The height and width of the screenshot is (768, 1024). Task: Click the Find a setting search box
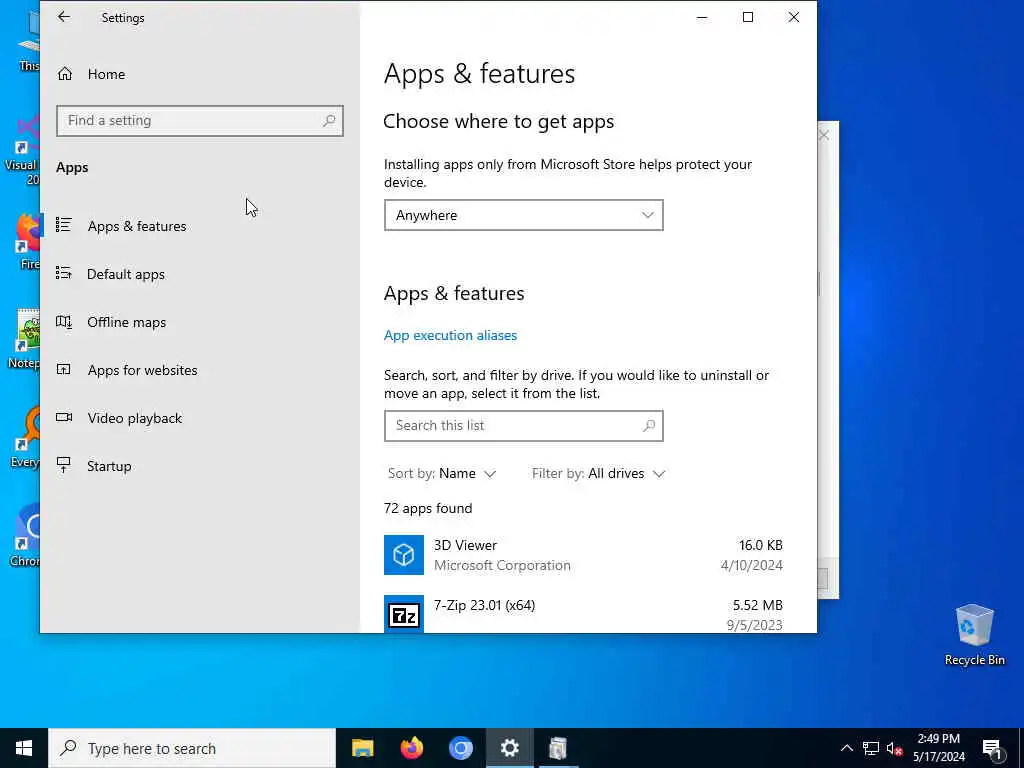tap(199, 121)
